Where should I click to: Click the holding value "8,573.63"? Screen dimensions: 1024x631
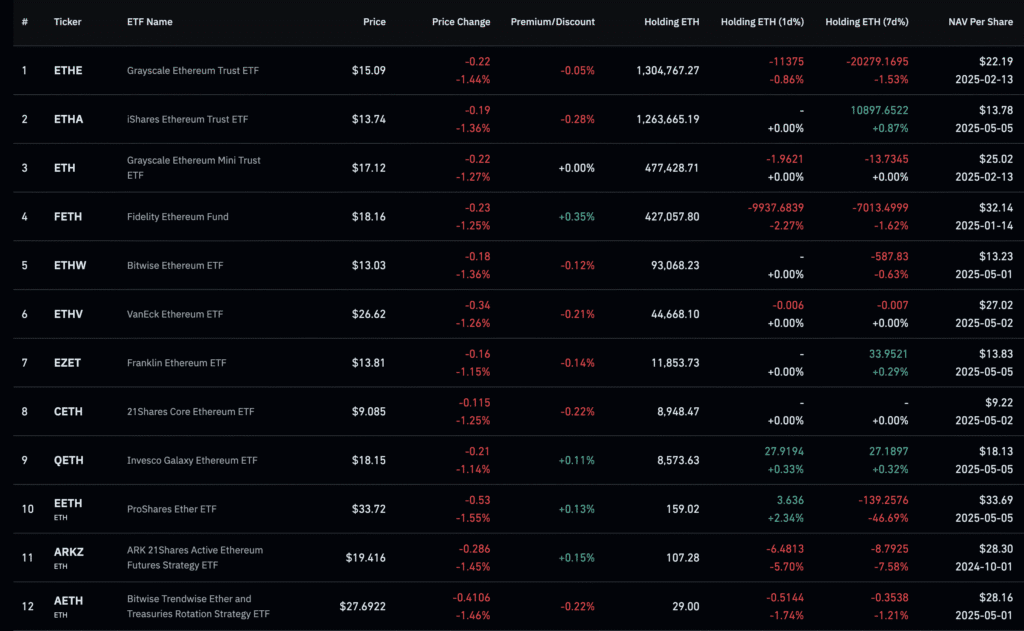pos(678,461)
